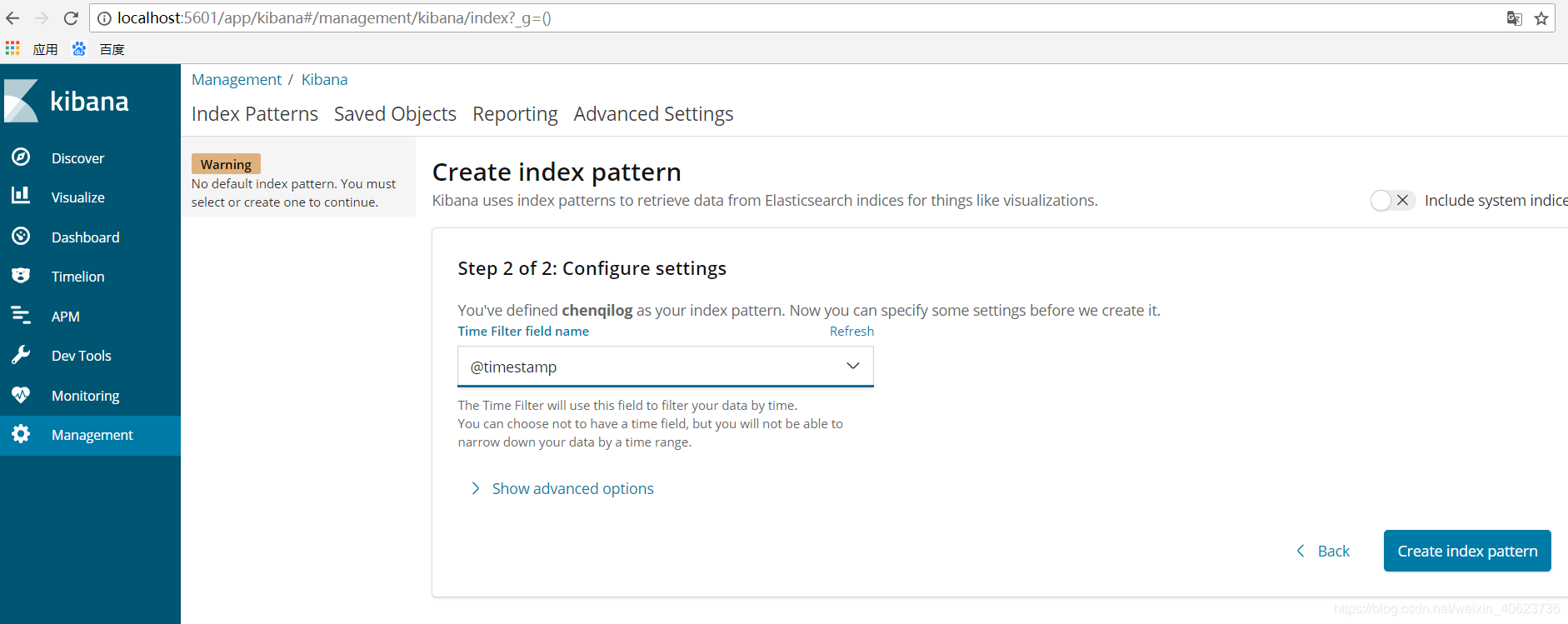Click the Create index pattern heading
Image resolution: width=1568 pixels, height=624 pixels.
[557, 172]
